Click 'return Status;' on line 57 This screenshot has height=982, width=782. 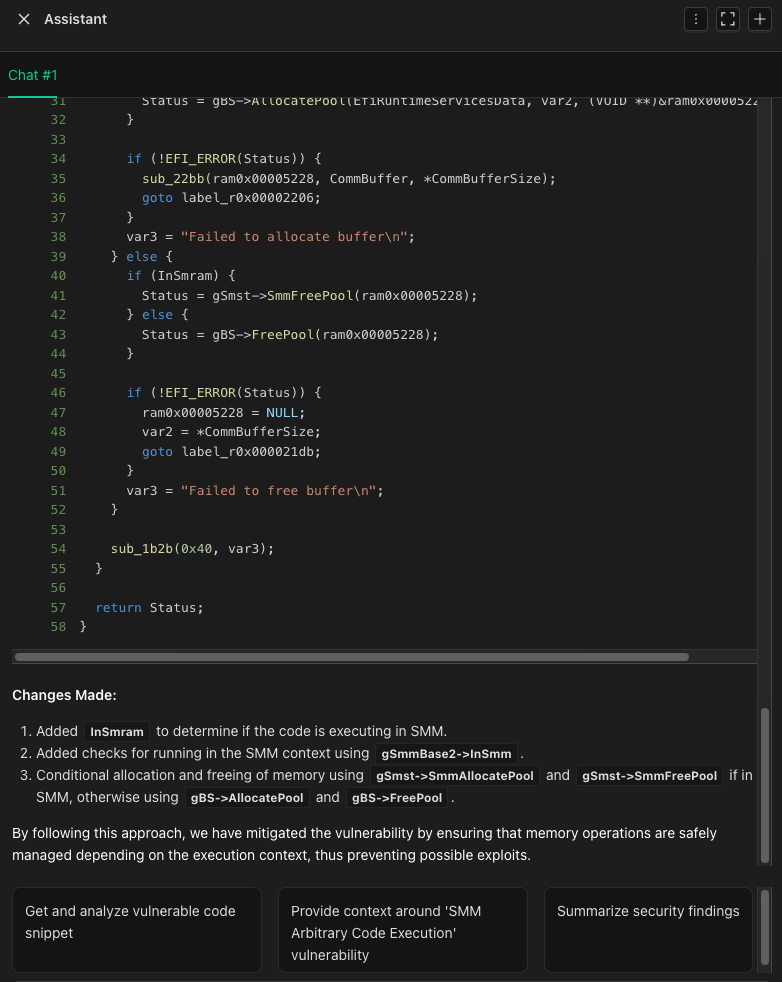click(x=150, y=607)
